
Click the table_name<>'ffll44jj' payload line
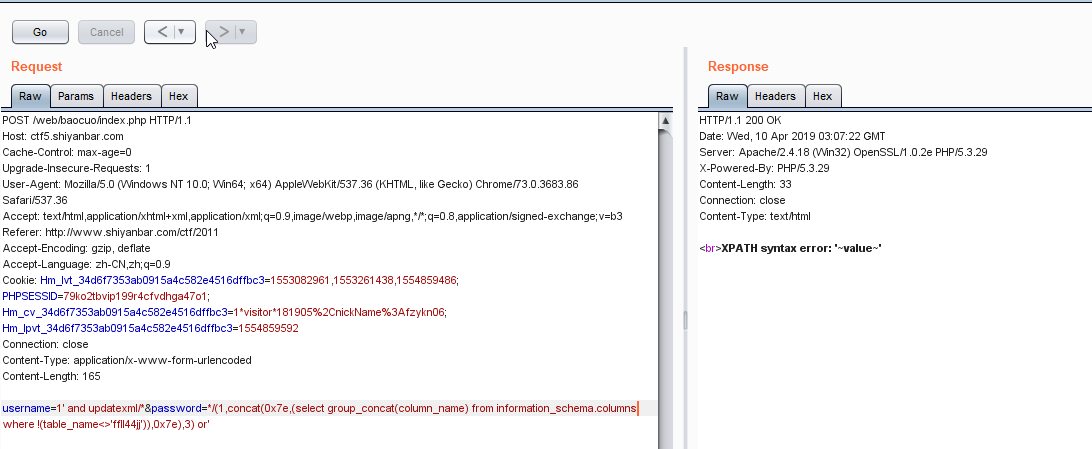[x=107, y=425]
